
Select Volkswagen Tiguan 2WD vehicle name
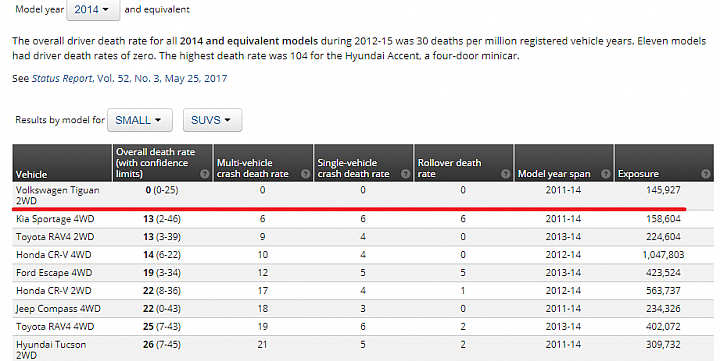[x=57, y=195]
